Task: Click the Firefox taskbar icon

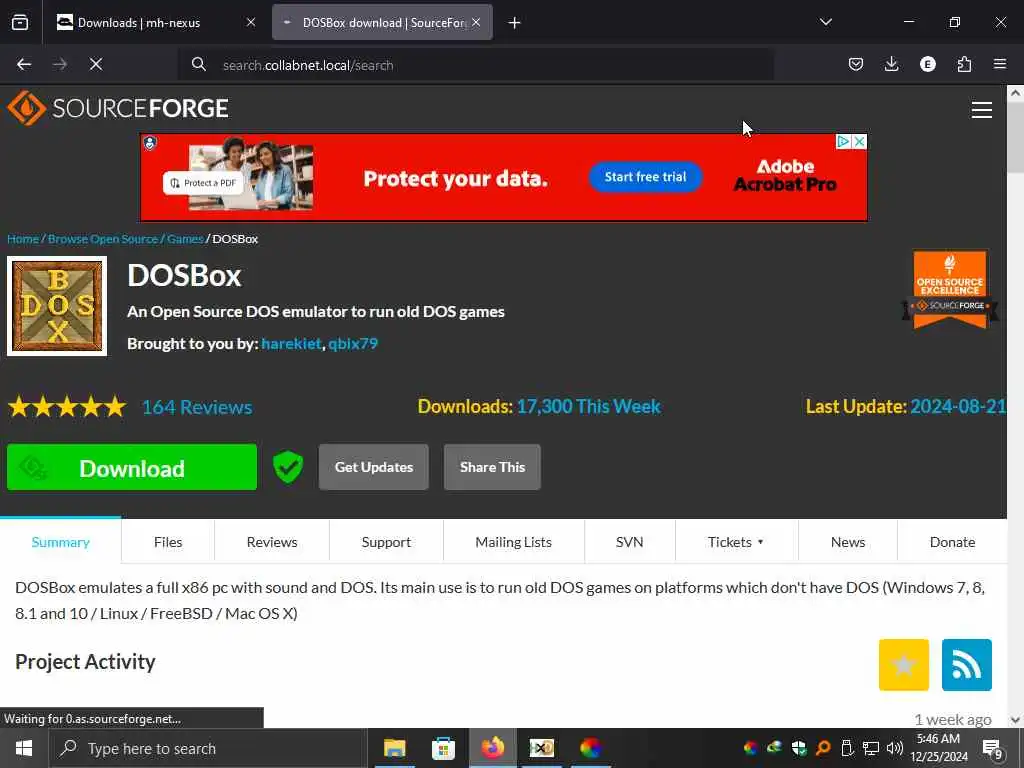Action: tap(492, 748)
